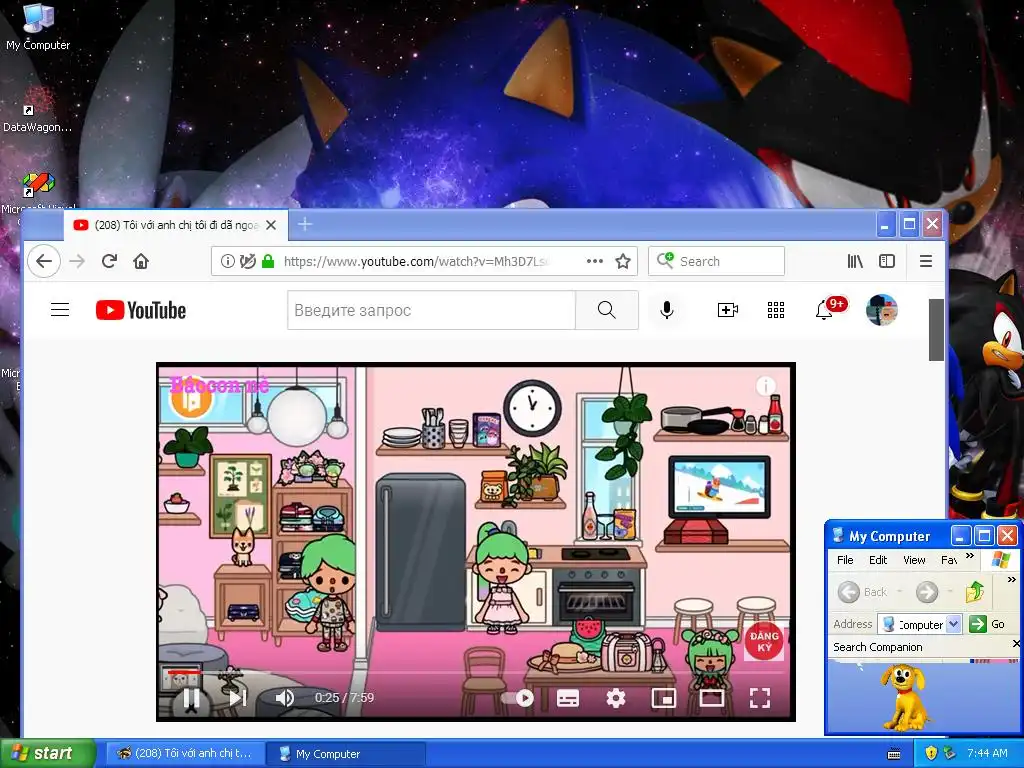Screen dimensions: 1024x768
Task: Go to YouTube home via logo
Action: (141, 310)
